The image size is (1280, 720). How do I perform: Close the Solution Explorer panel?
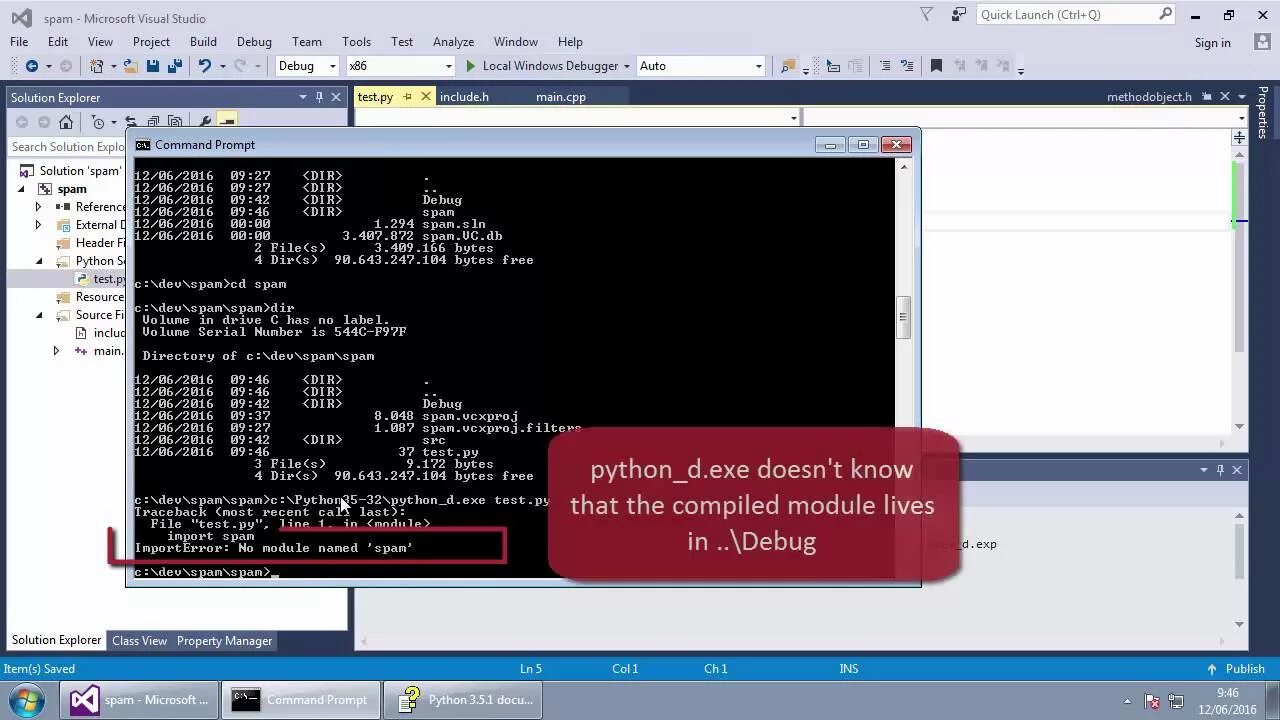(336, 97)
